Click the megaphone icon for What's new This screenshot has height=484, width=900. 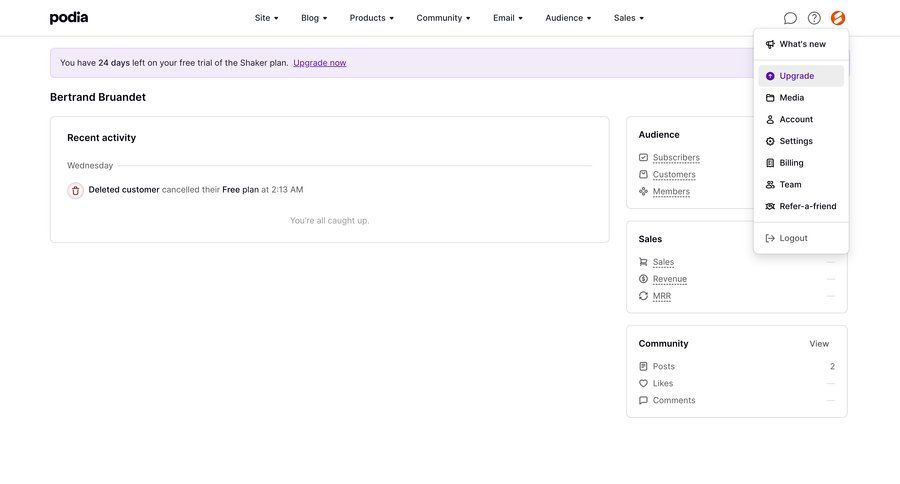click(x=770, y=44)
